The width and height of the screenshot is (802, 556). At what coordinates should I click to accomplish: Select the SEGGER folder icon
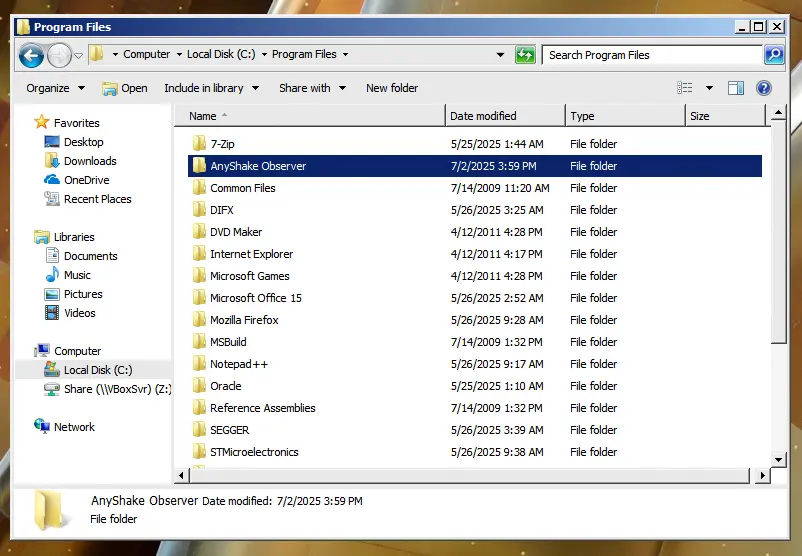tap(199, 430)
